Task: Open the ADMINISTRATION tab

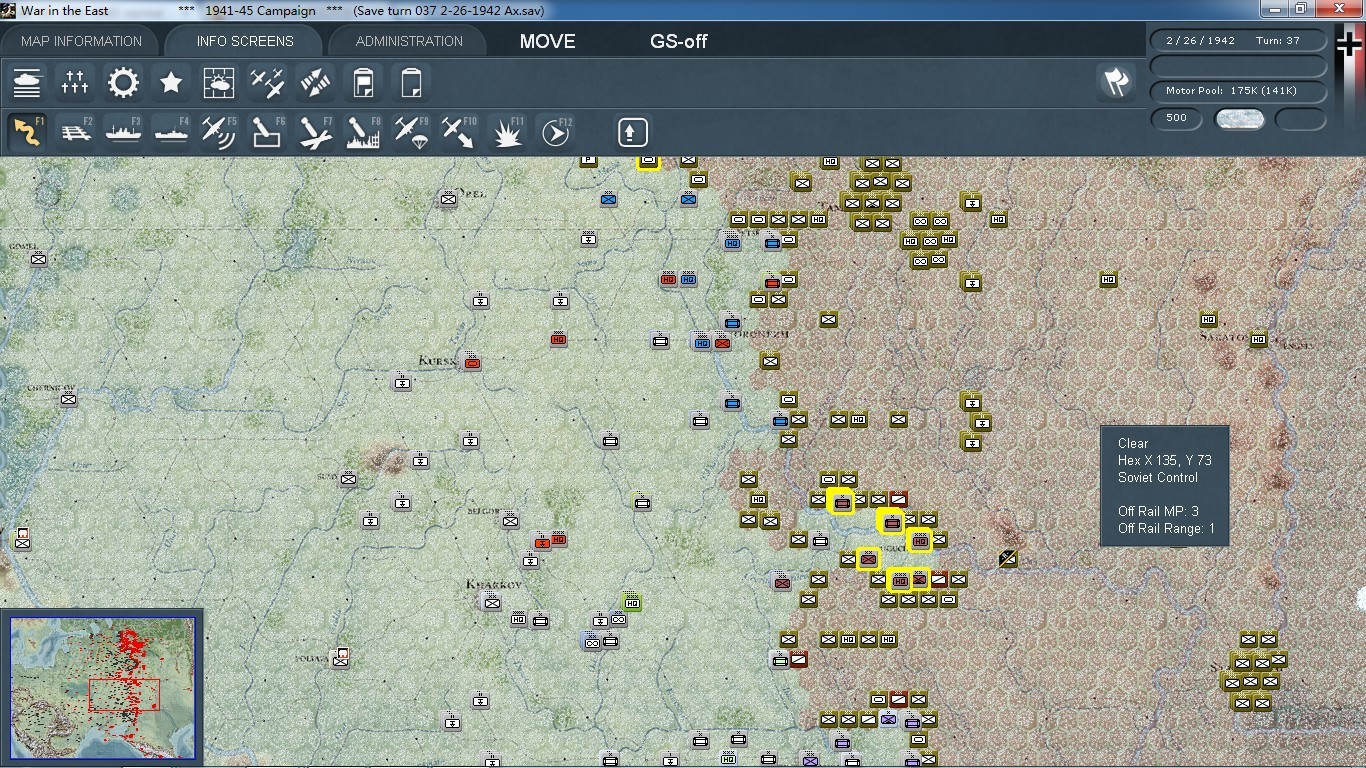Action: point(409,41)
